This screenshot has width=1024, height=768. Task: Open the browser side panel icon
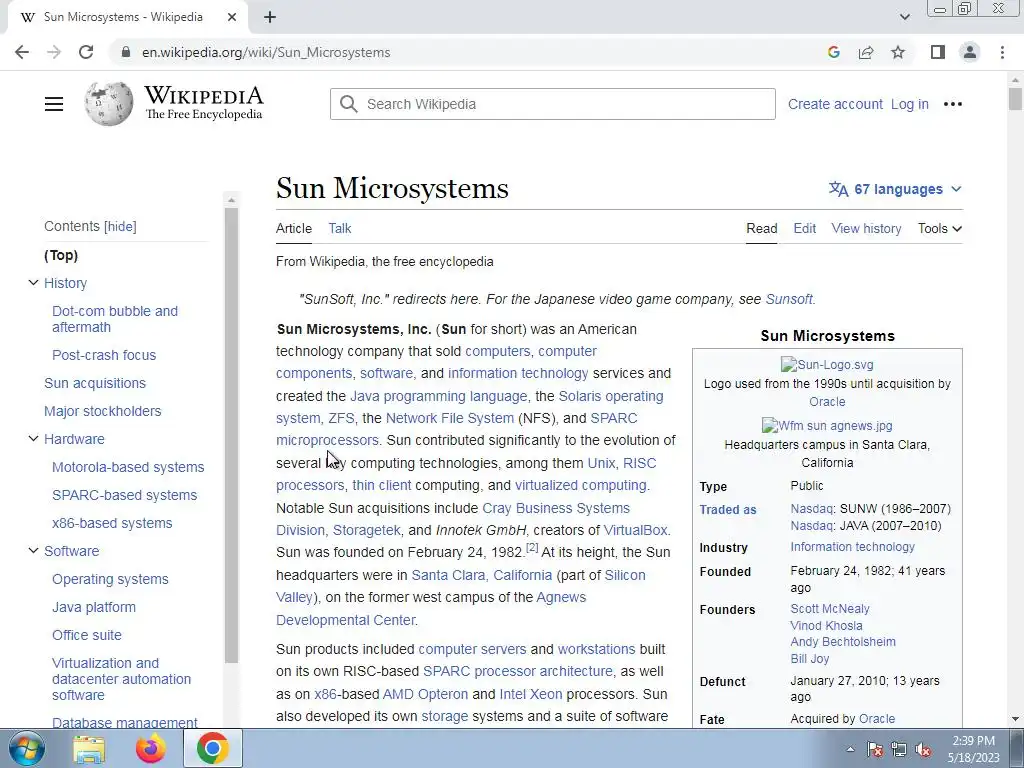938,52
